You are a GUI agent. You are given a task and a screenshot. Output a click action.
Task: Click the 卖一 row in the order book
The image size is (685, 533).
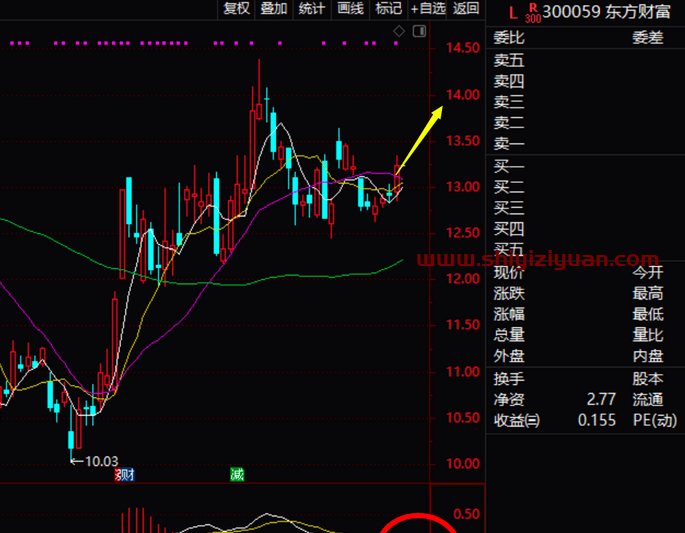(x=509, y=144)
